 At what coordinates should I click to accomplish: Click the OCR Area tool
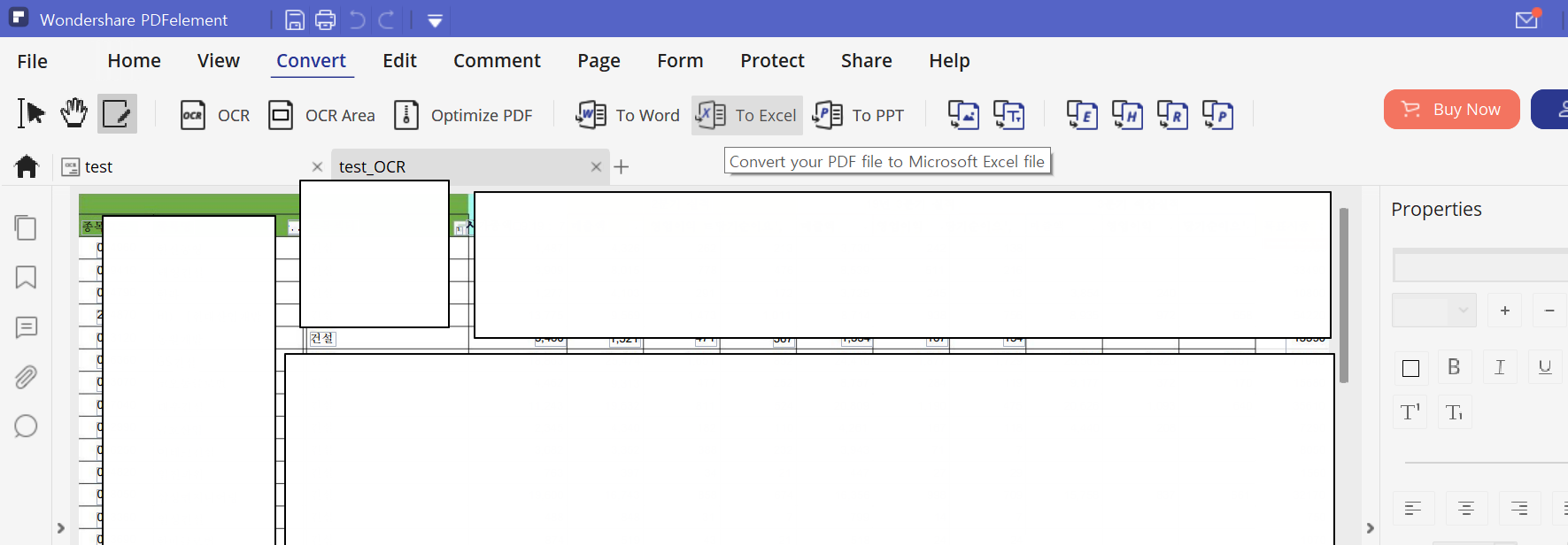coord(321,115)
